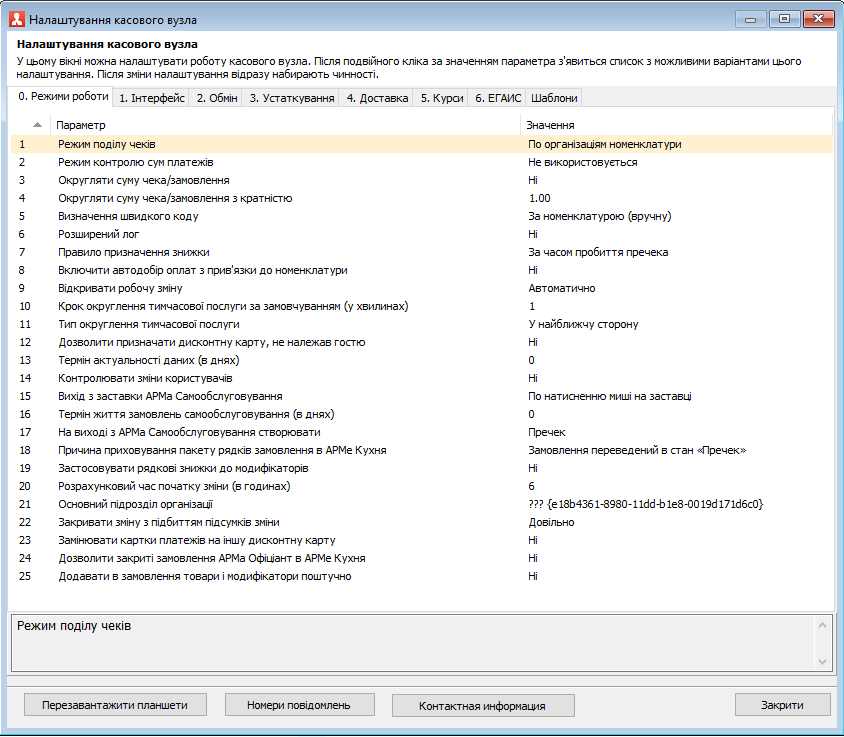
Task: Select row Закривати зміну з підбиттям підсумків
Action: tap(421, 522)
